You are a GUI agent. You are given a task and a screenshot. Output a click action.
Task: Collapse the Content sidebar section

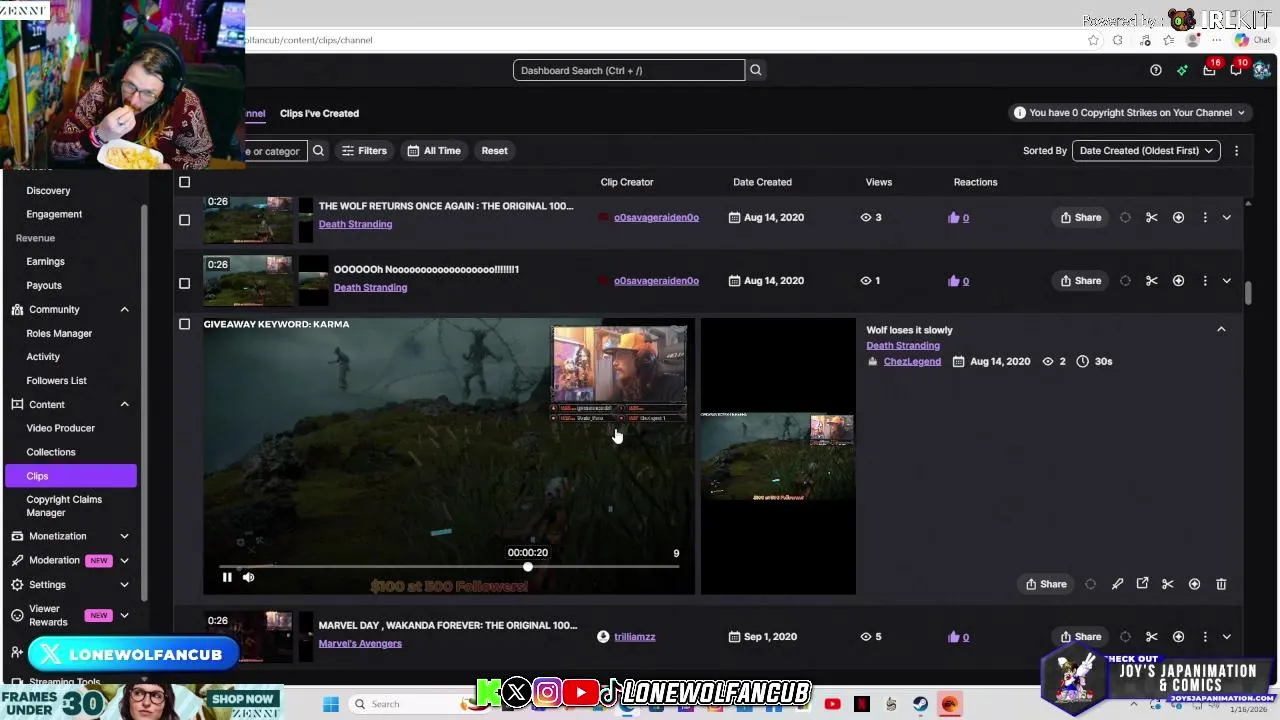coord(124,405)
